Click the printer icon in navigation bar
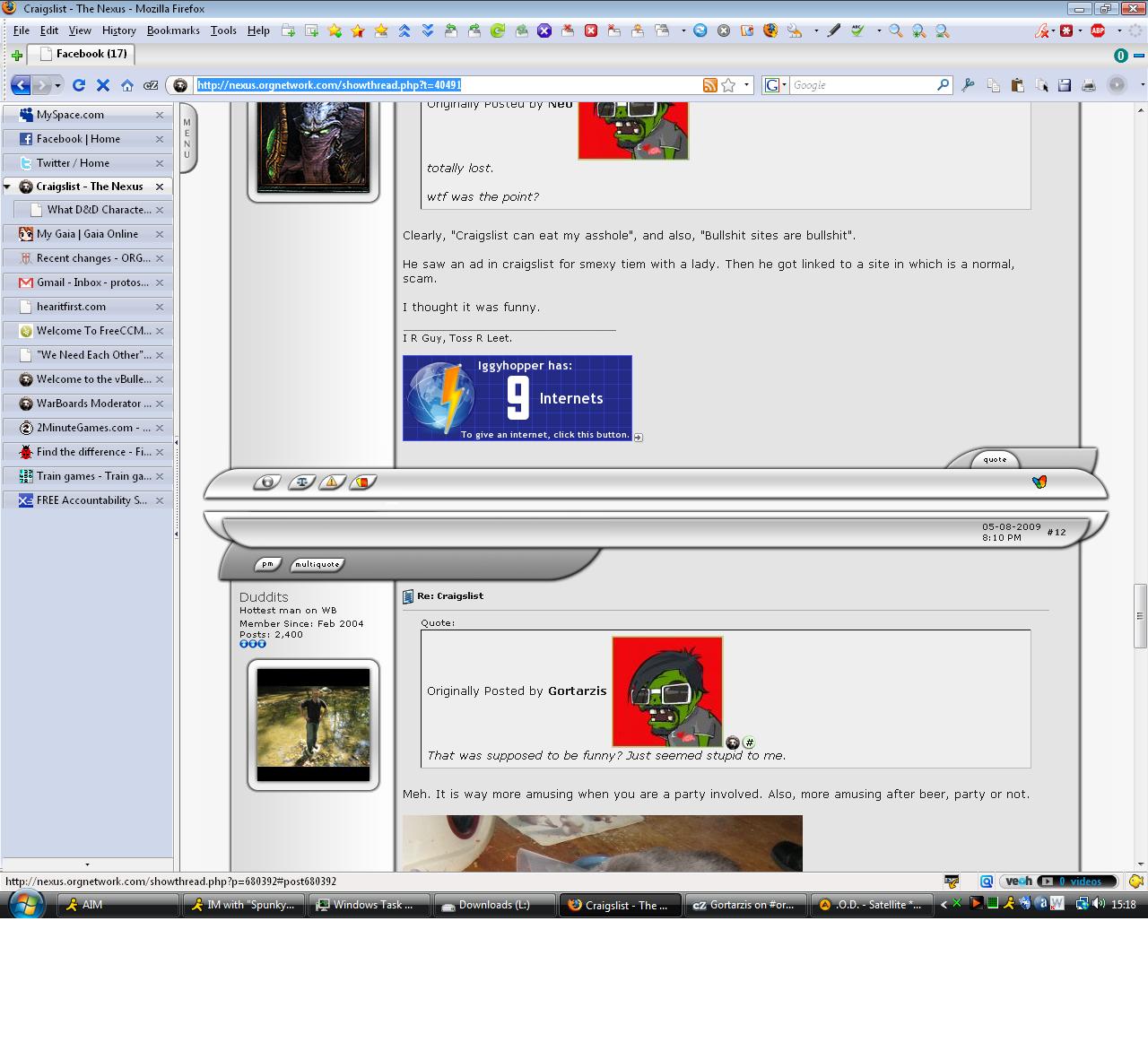 coord(1088,85)
